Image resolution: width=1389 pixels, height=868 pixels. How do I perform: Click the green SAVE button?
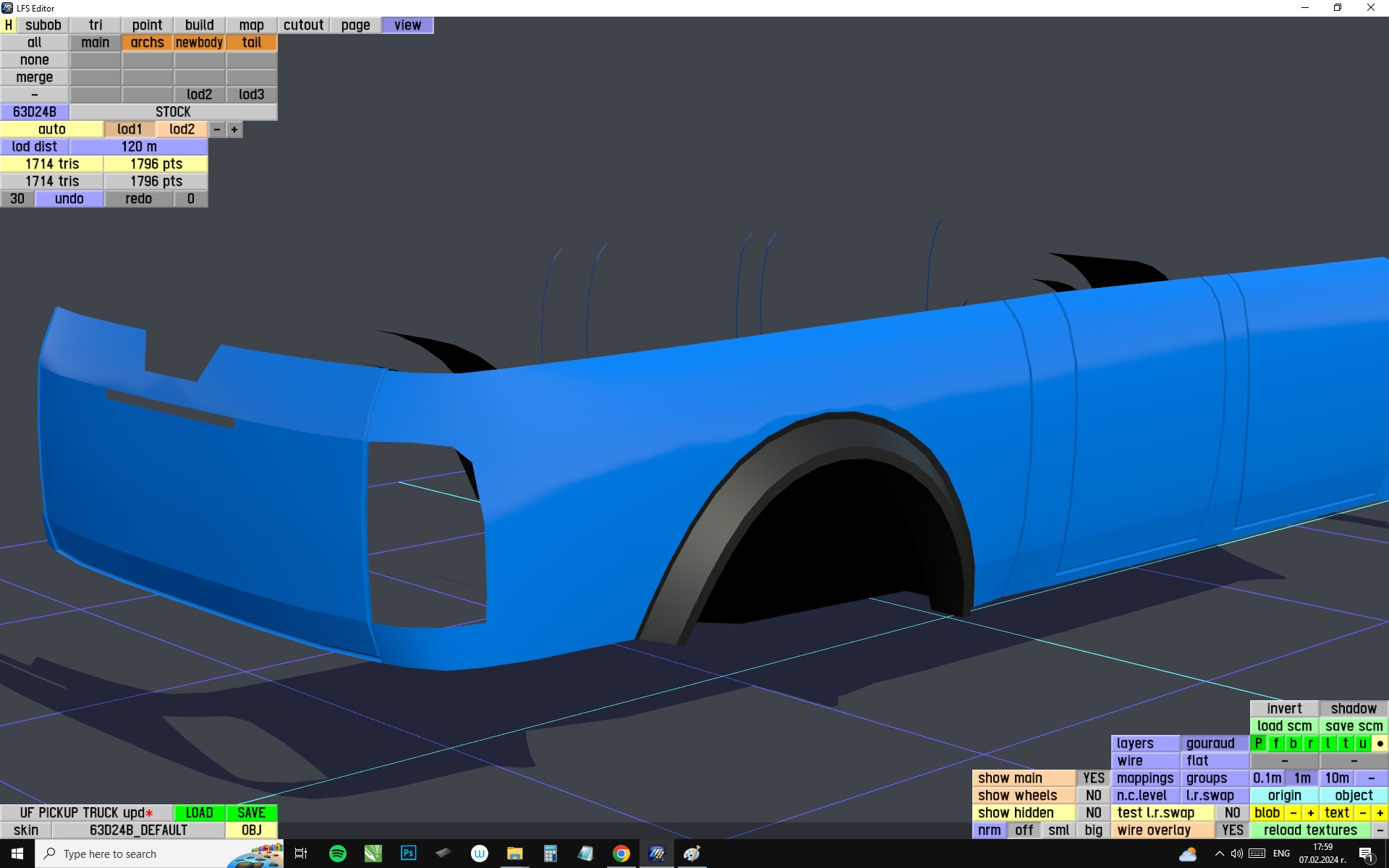(x=251, y=812)
